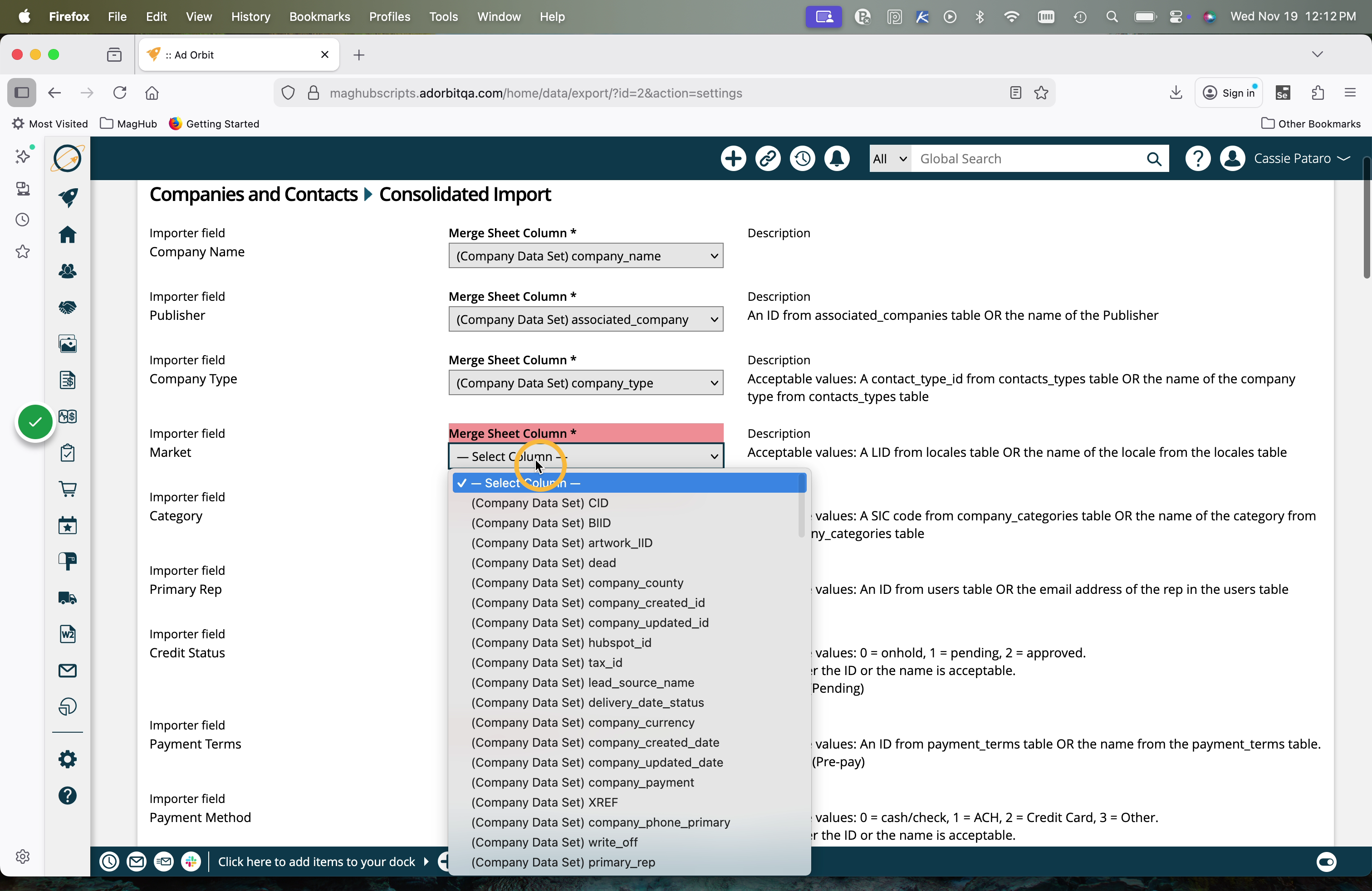Click the delivery truck sidebar icon
The height and width of the screenshot is (891, 1372).
[x=68, y=597]
